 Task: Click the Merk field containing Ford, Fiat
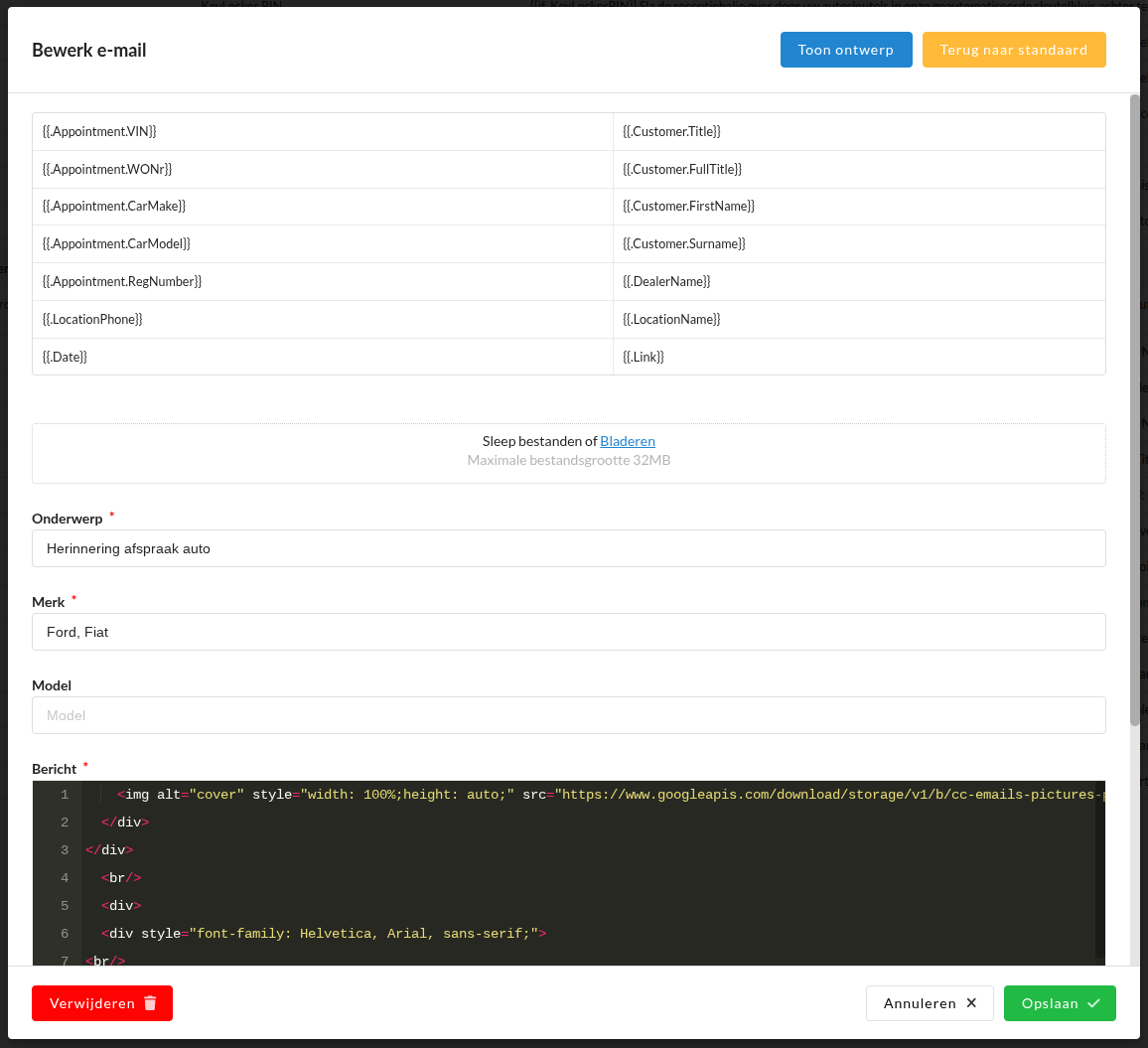pos(568,632)
